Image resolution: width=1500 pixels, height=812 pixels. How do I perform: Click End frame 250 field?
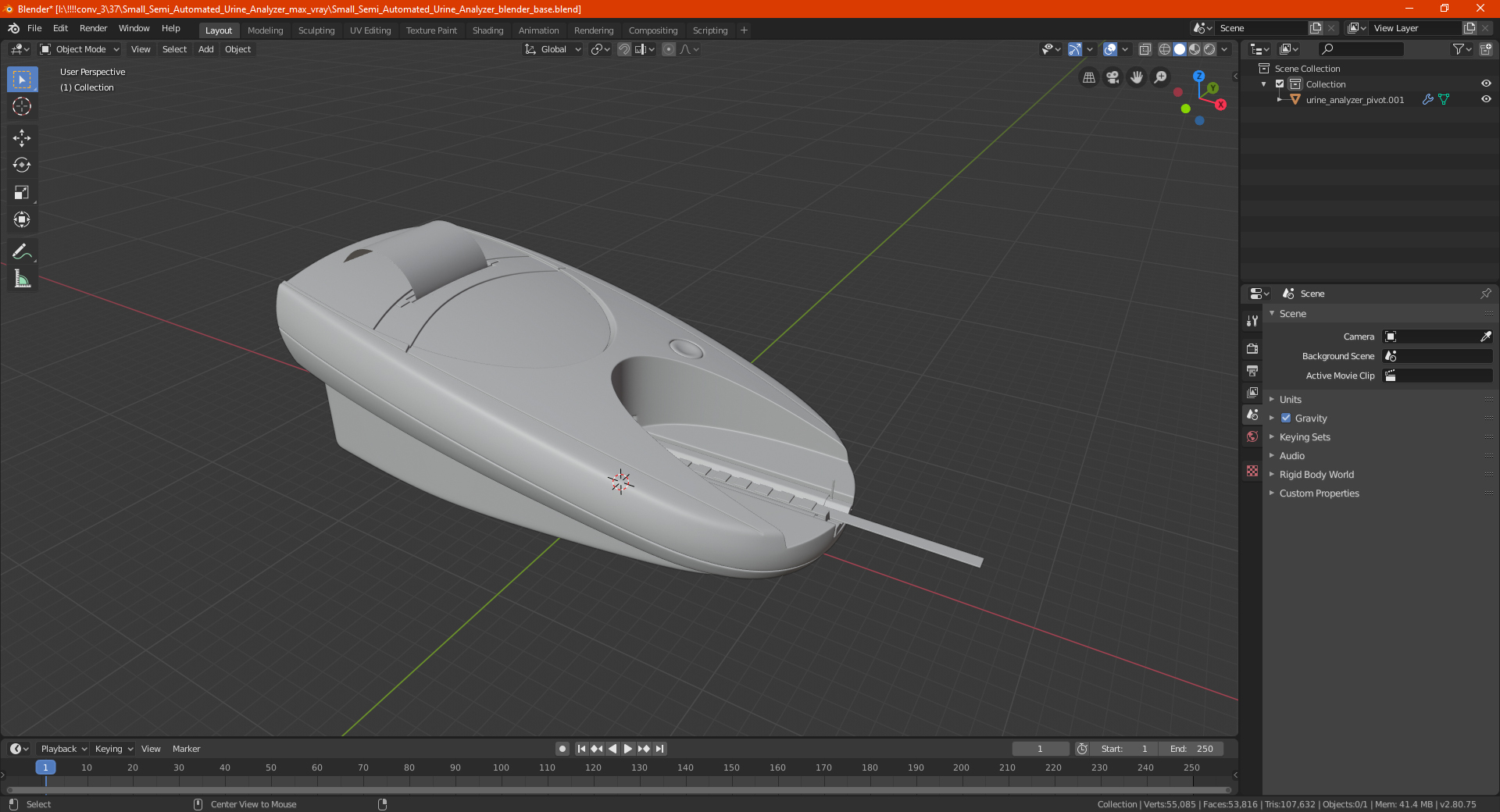point(1191,749)
